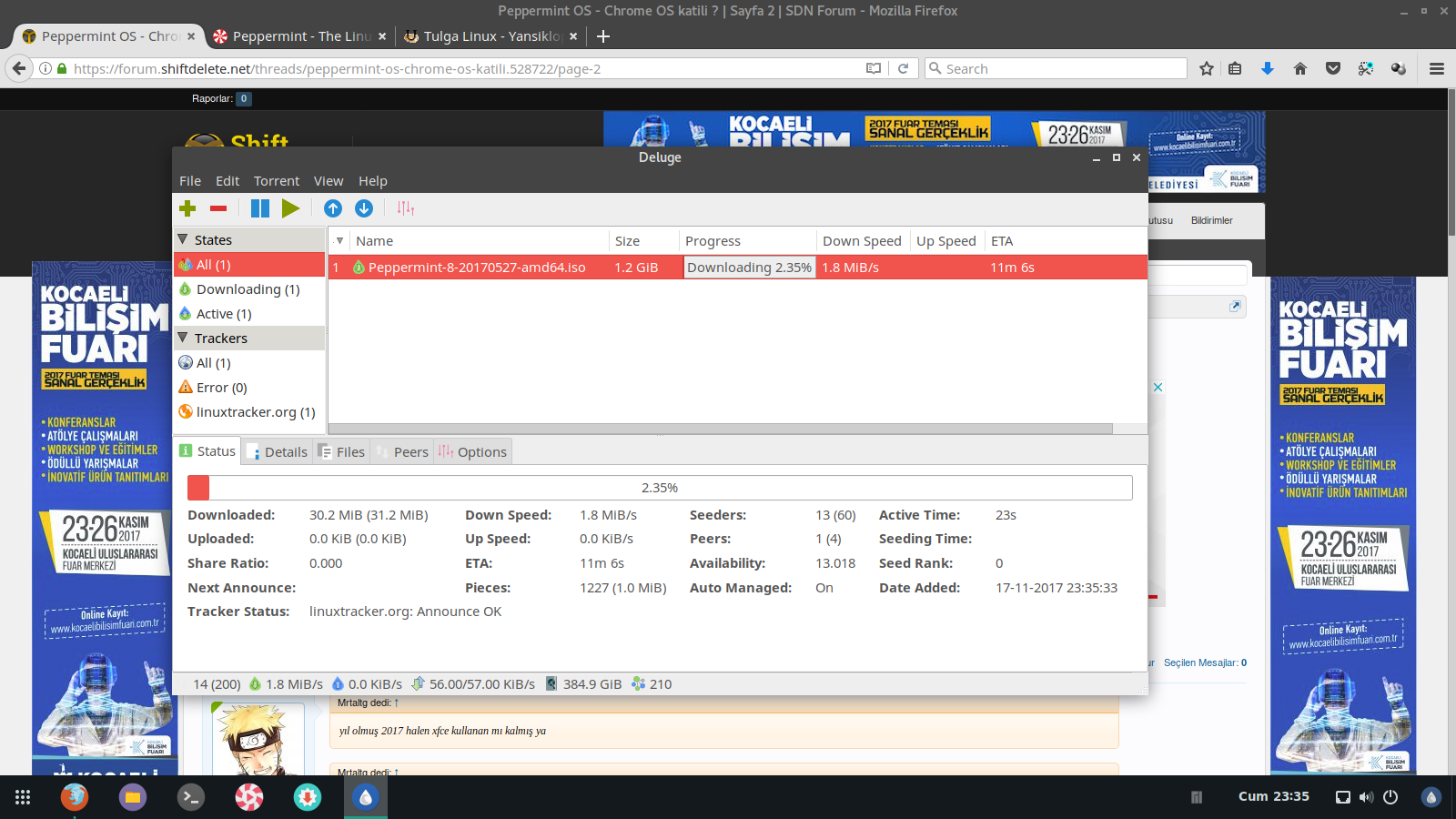Move torrent up in queue
The width and height of the screenshot is (1456, 819).
pyautogui.click(x=333, y=208)
